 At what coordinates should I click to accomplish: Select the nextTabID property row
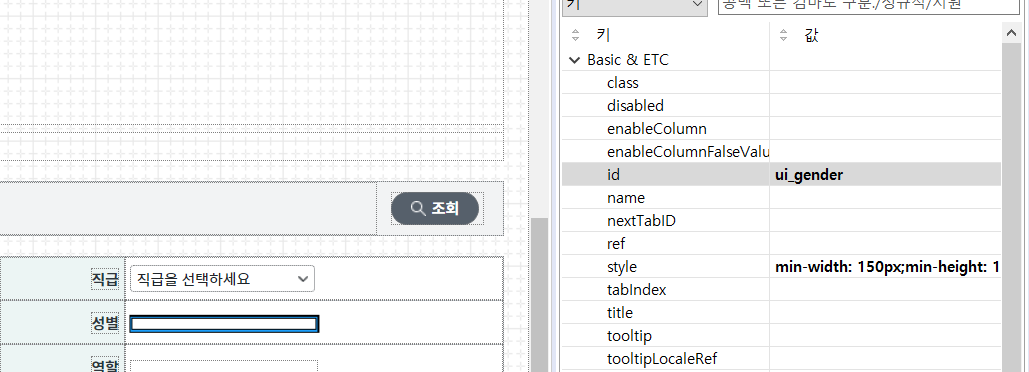tap(781, 220)
